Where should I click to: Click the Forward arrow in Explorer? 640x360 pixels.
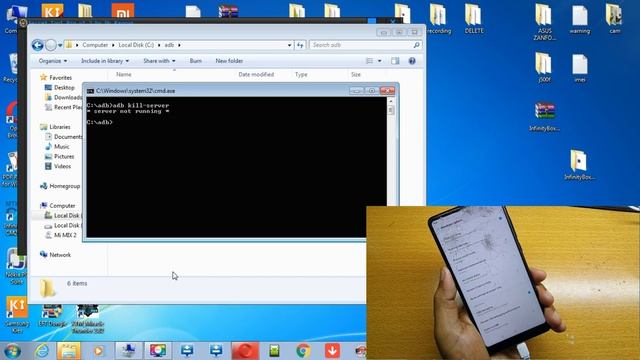point(51,45)
